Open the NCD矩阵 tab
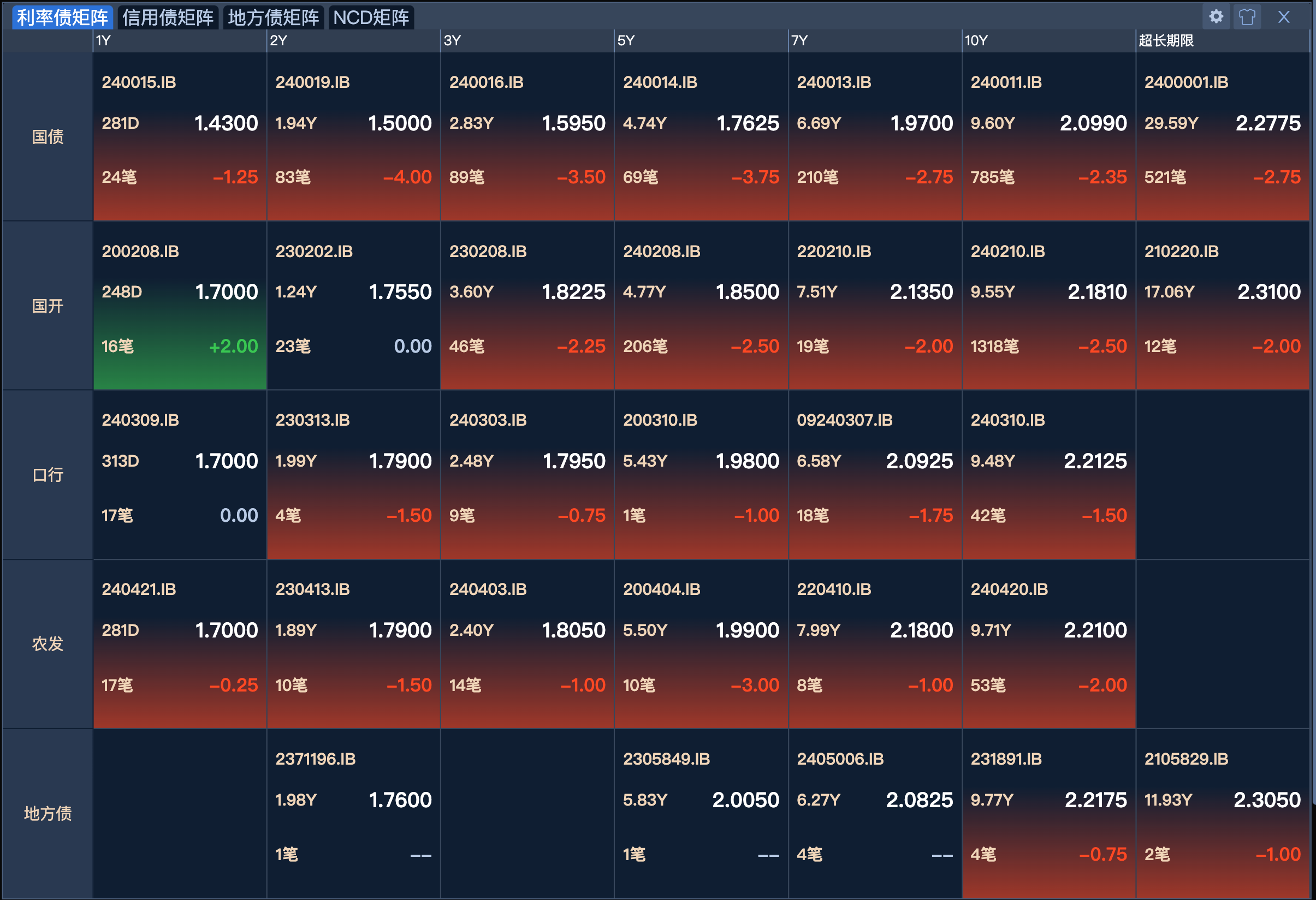 (371, 17)
